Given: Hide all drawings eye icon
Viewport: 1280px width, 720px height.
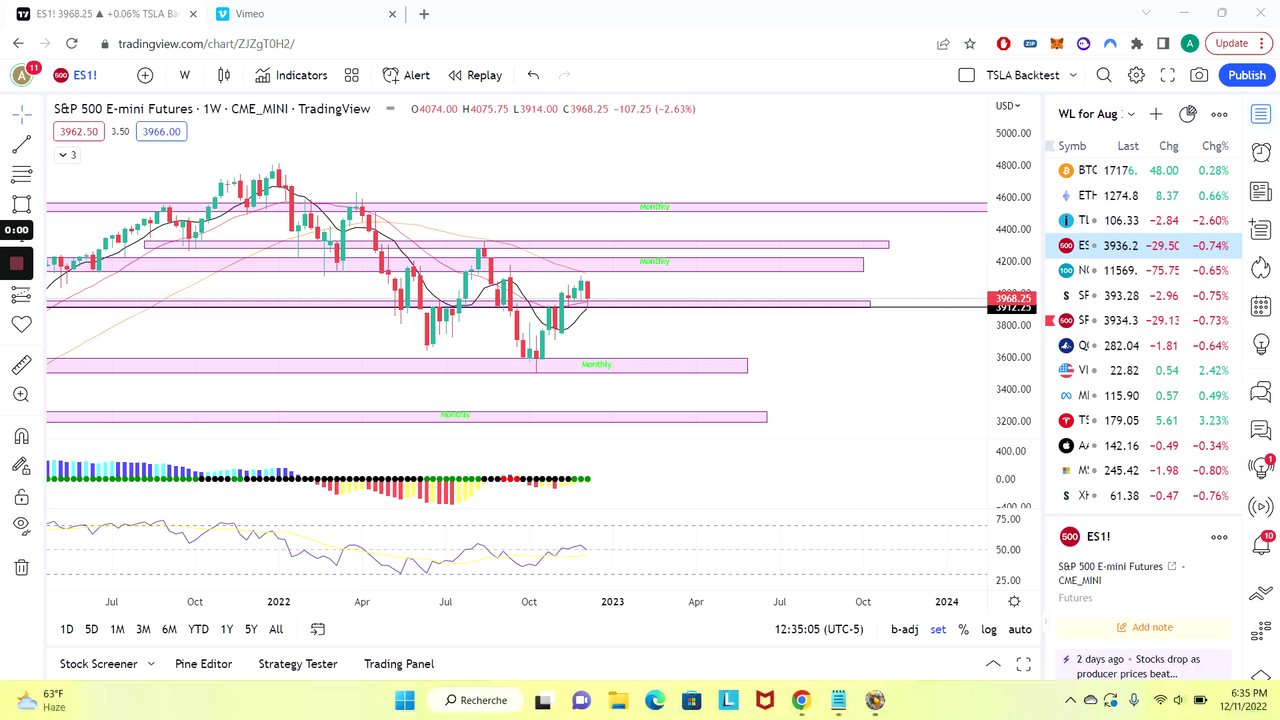Looking at the screenshot, I should (x=21, y=527).
